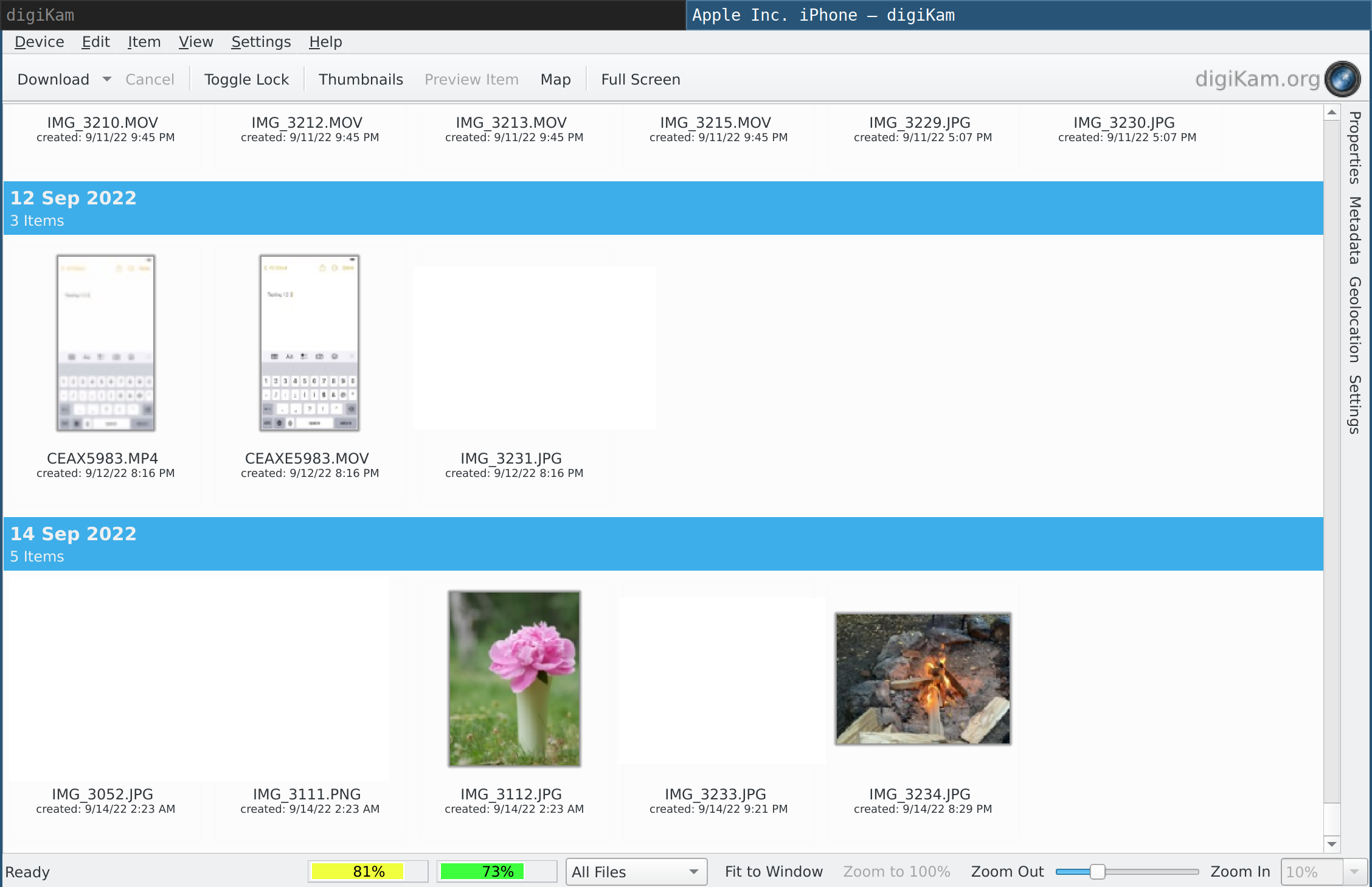
Task: Open the Metadata sidebar tab
Action: (x=1355, y=230)
